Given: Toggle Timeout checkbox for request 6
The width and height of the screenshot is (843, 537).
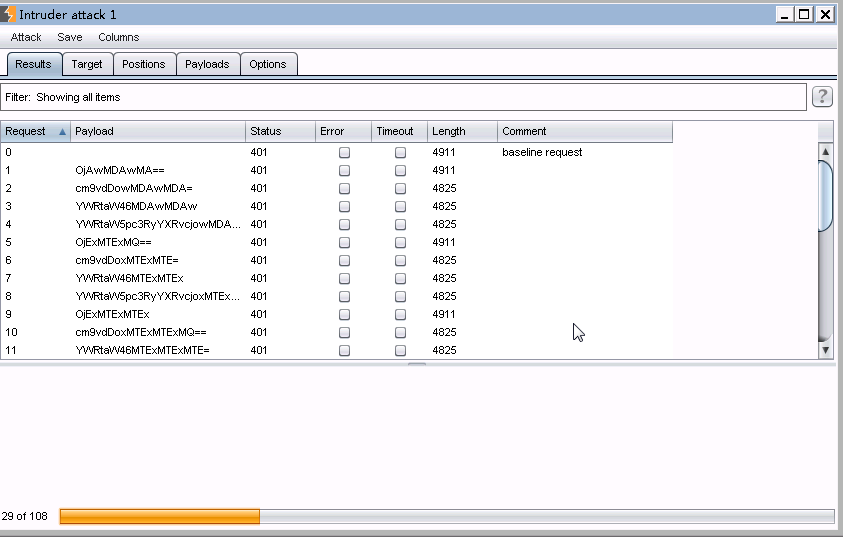Looking at the screenshot, I should pos(401,261).
